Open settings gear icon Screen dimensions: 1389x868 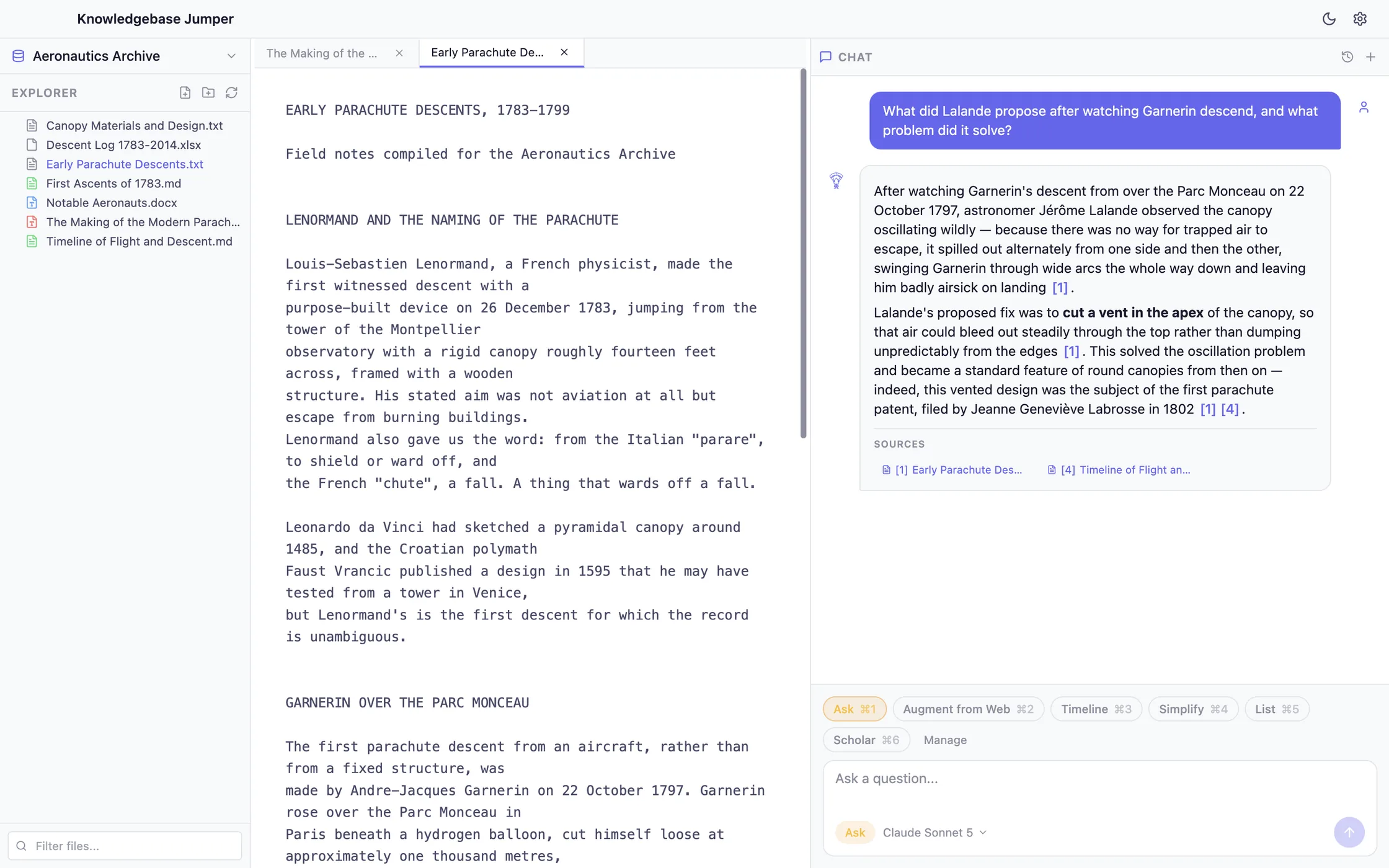click(1360, 19)
